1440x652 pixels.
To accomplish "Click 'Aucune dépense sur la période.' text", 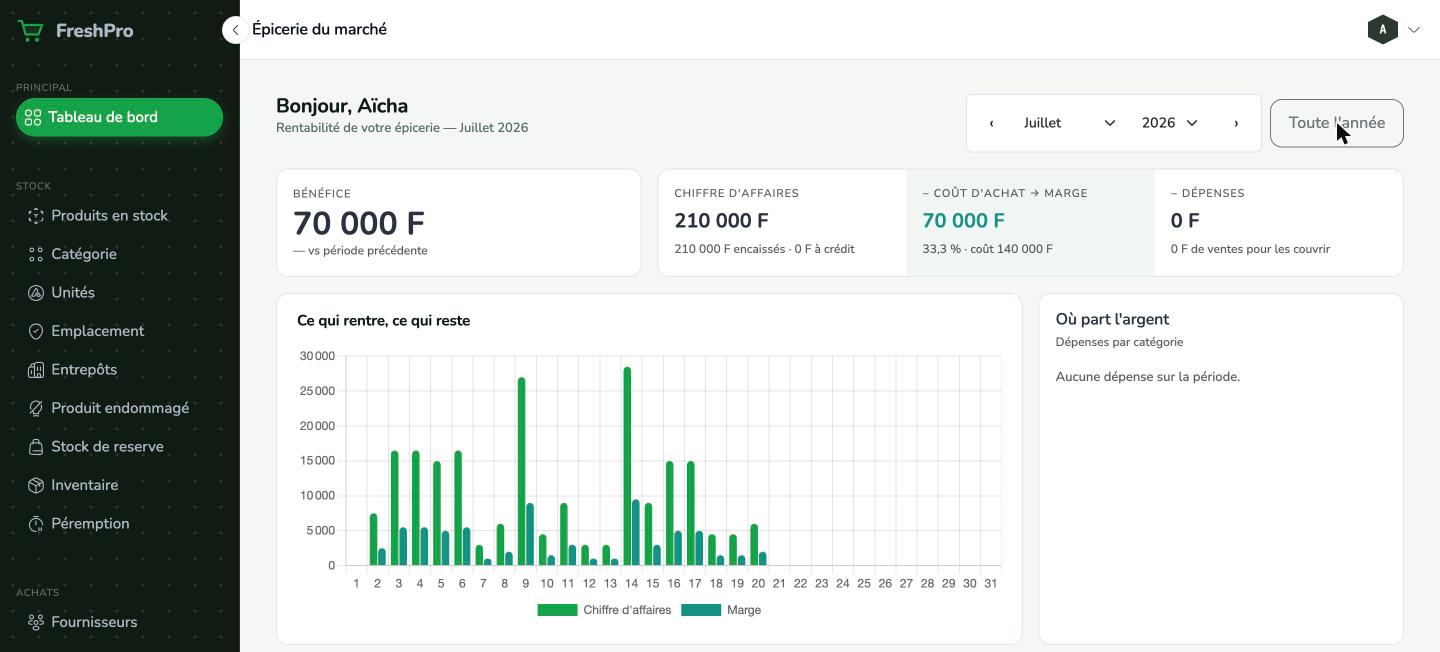I will 1148,377.
